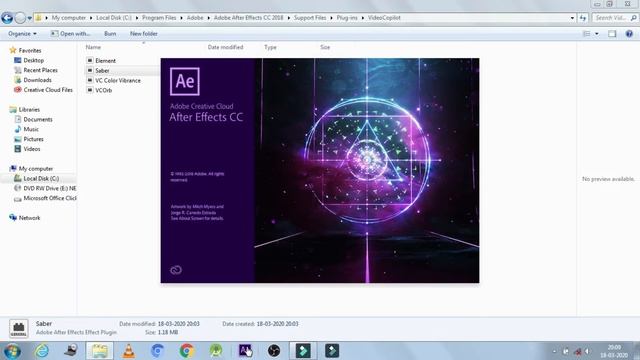Open Downloads in Favorites
The height and width of the screenshot is (360, 640).
(37, 80)
